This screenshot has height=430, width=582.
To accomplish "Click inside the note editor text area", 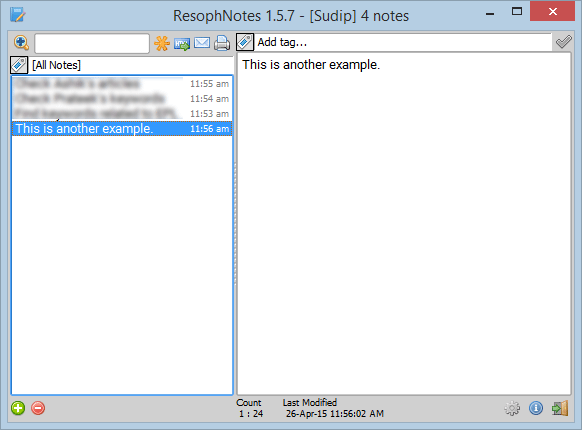I will (404, 224).
